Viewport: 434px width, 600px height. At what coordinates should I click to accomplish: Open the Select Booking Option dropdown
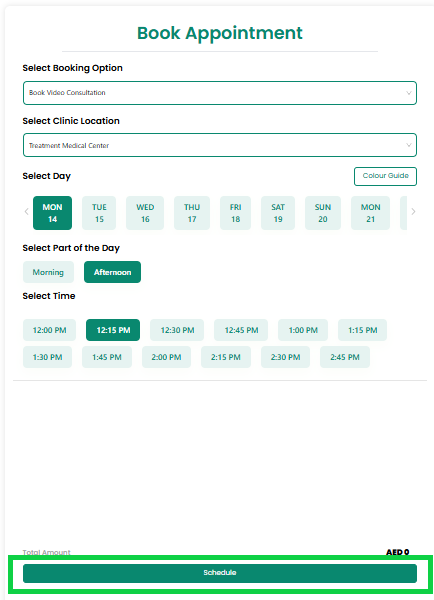[220, 93]
